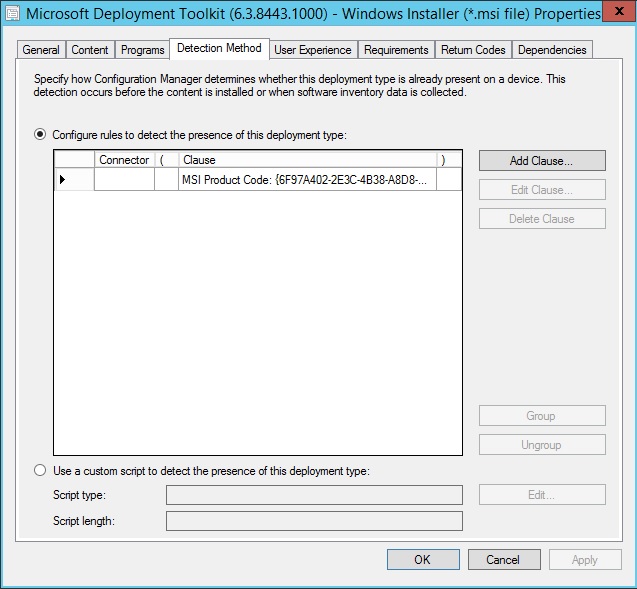This screenshot has height=589, width=637.
Task: Click the Detection Method tab
Action: tap(219, 48)
